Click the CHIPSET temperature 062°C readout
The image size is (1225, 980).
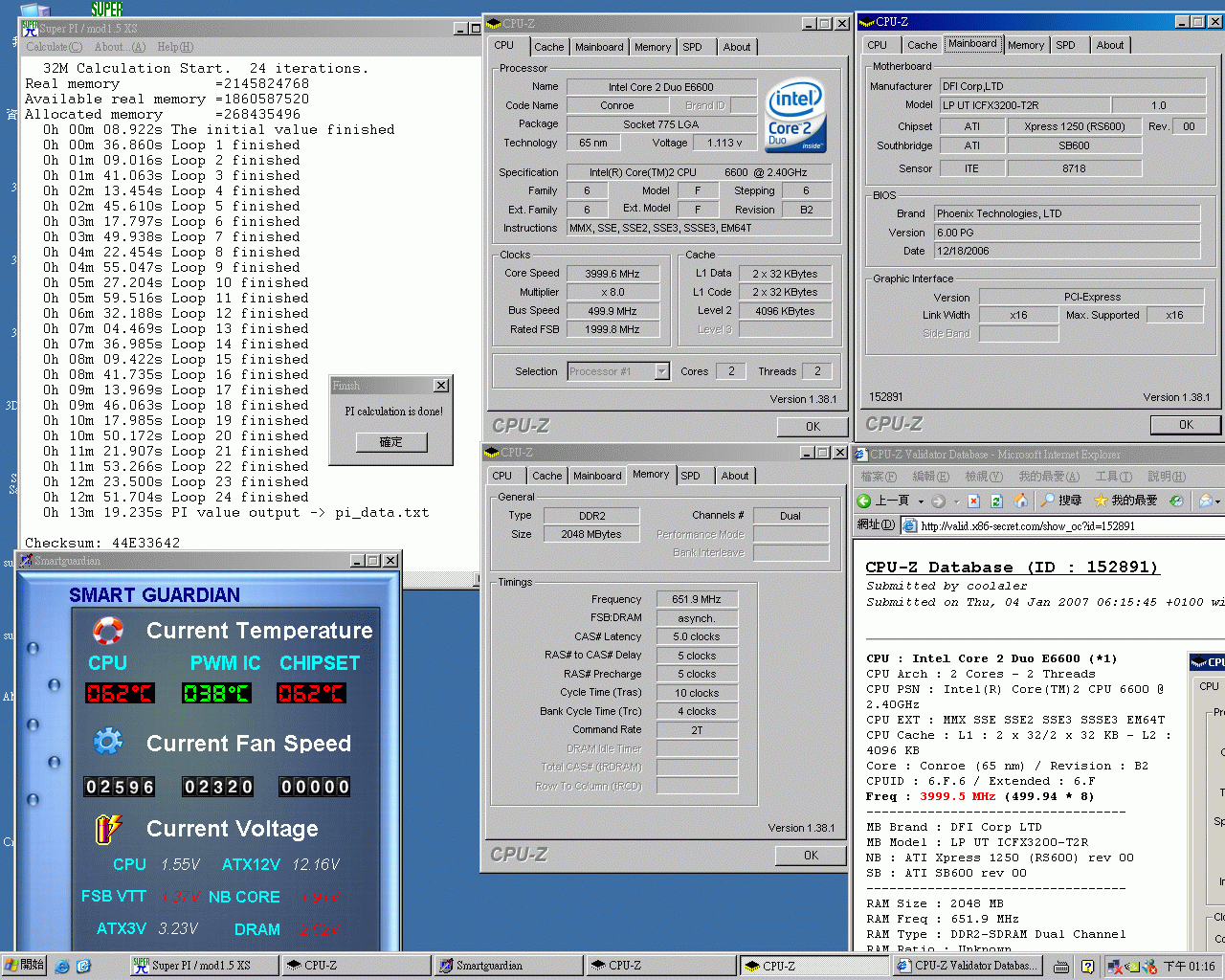click(x=311, y=693)
